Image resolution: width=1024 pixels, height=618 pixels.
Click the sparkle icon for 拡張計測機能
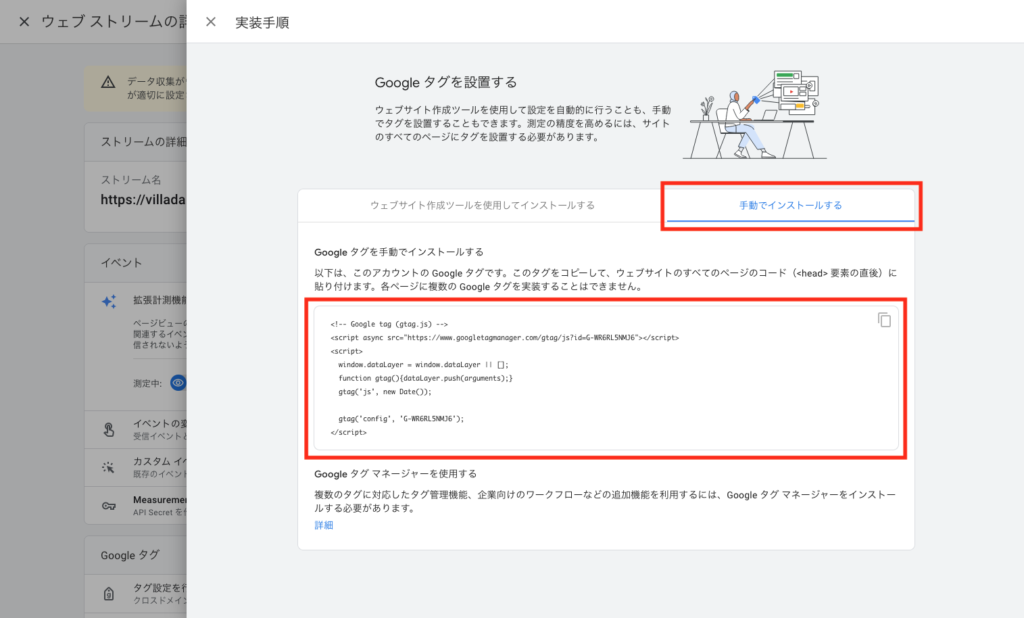pyautogui.click(x=109, y=302)
